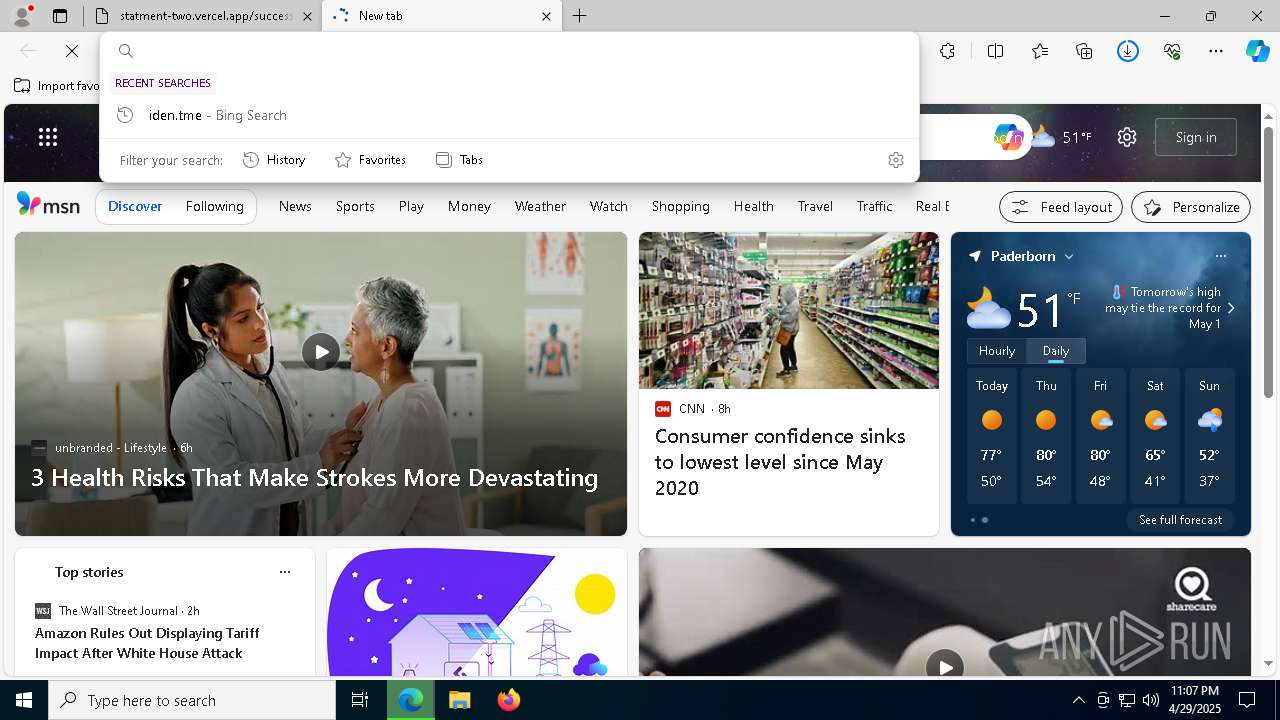The image size is (1280, 720).
Task: Open weather card more options
Action: pos(1221,256)
